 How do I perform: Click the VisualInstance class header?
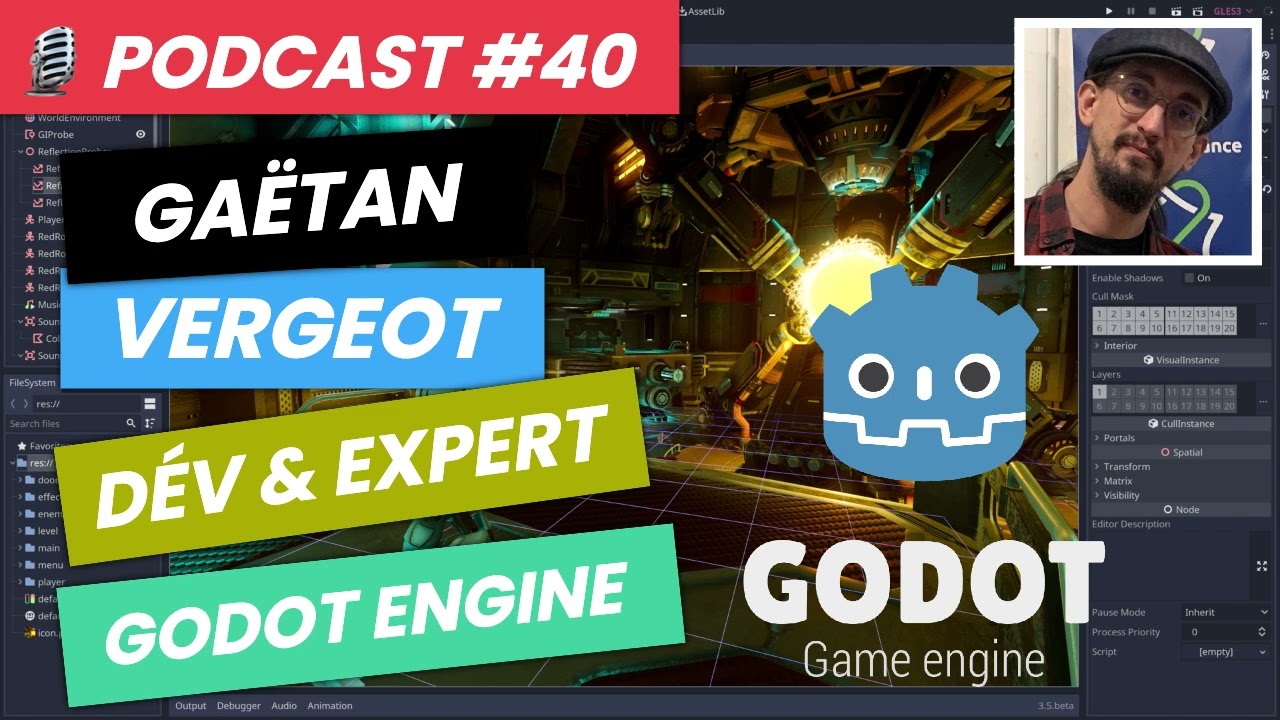1181,360
